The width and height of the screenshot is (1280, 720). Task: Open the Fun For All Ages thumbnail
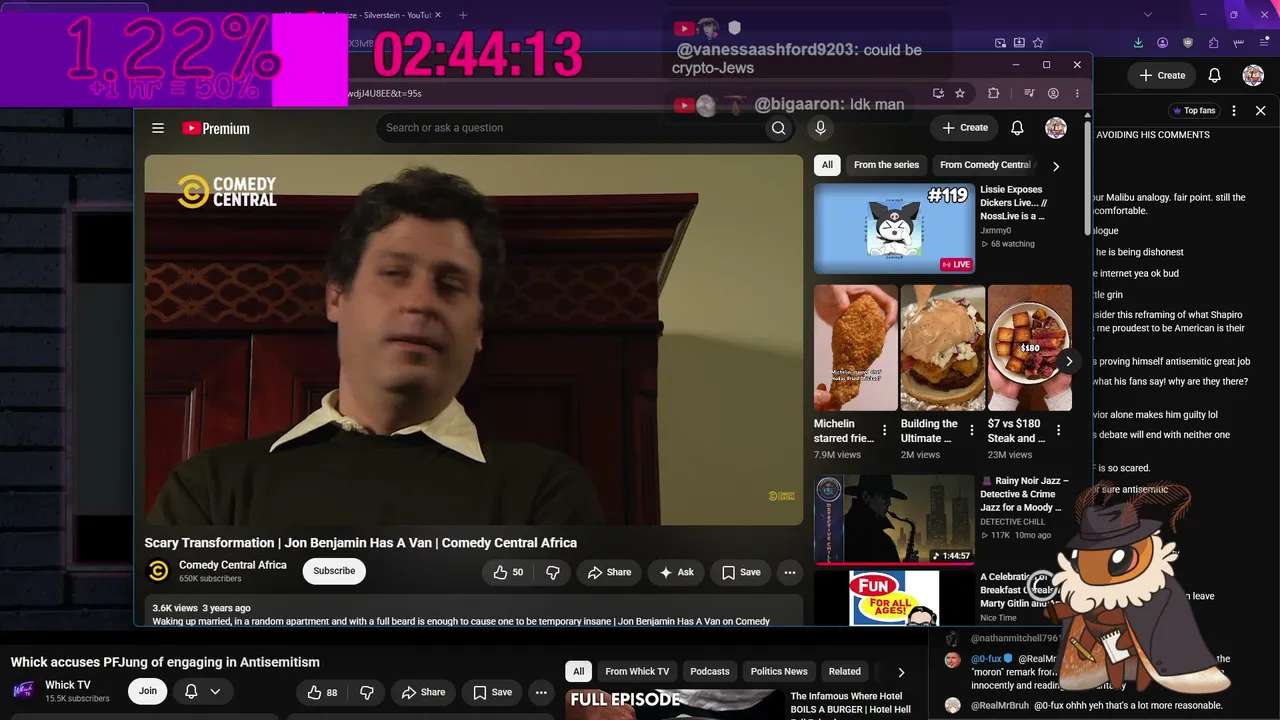coord(894,598)
